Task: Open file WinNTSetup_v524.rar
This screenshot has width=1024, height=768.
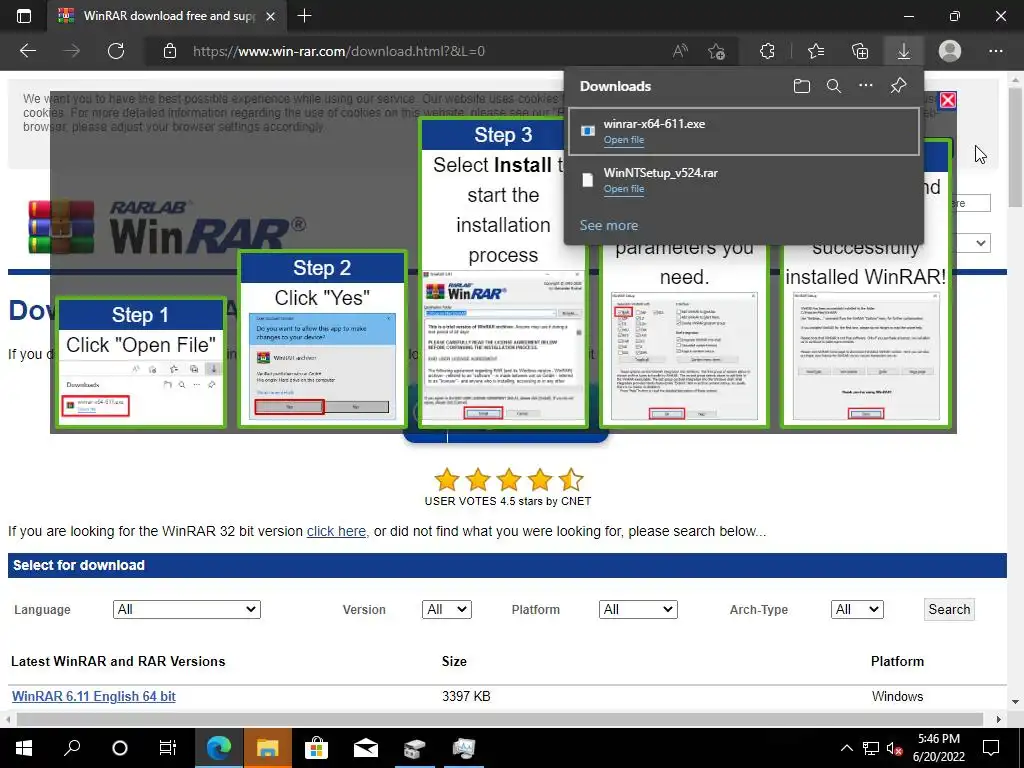Action: (624, 189)
